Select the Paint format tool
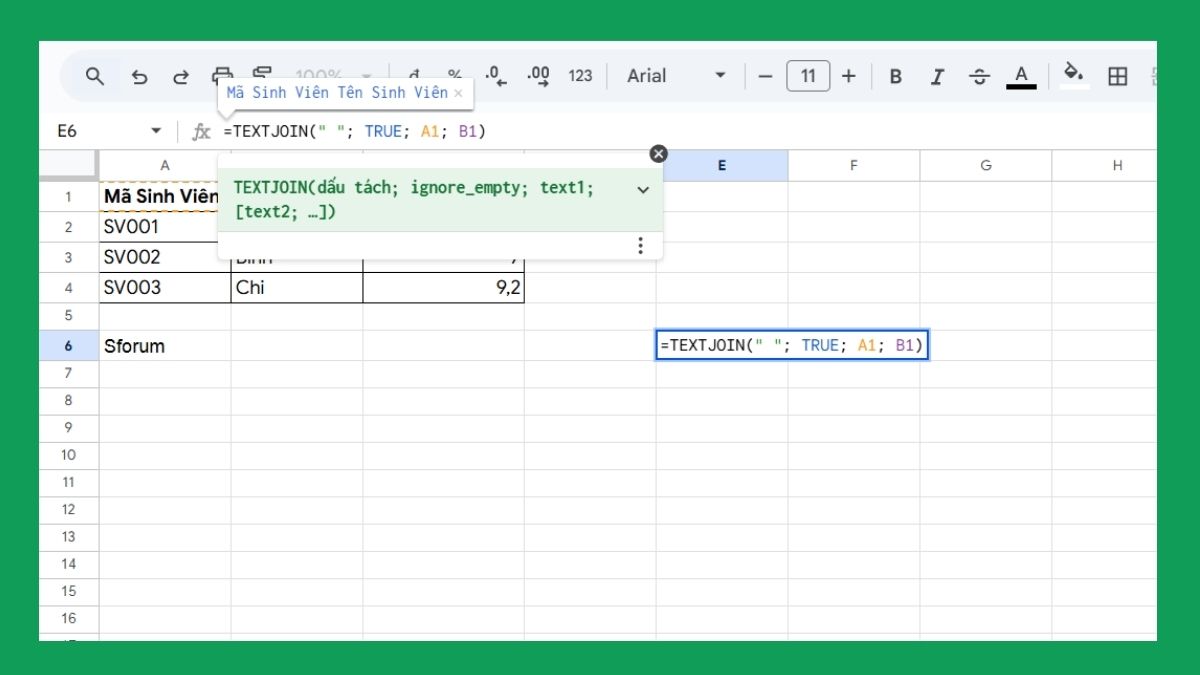 (x=263, y=75)
